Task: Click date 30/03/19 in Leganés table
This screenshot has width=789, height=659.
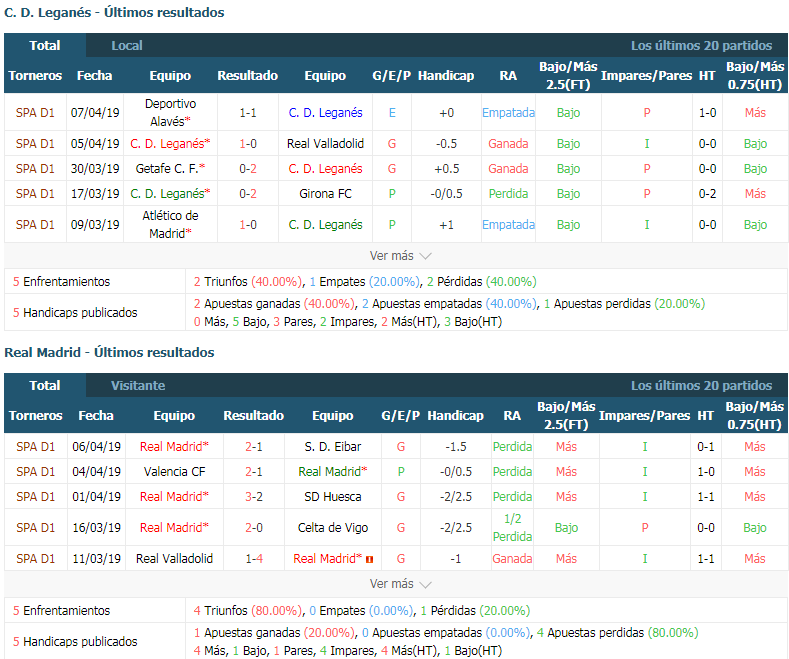Action: click(95, 169)
